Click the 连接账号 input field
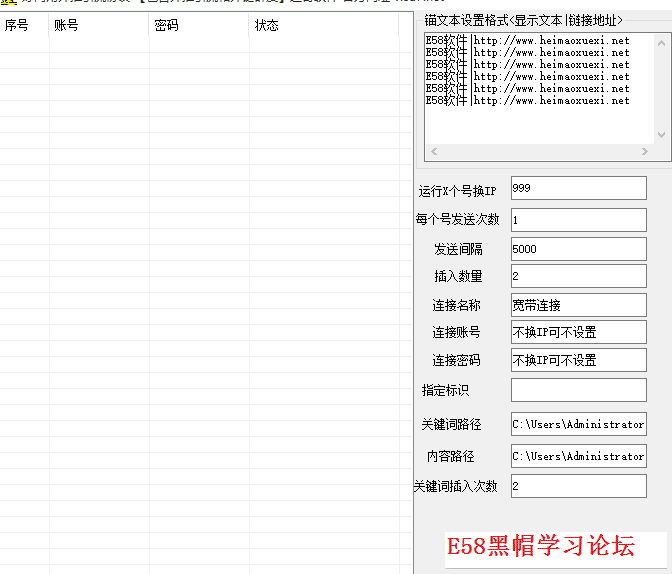 [x=577, y=333]
